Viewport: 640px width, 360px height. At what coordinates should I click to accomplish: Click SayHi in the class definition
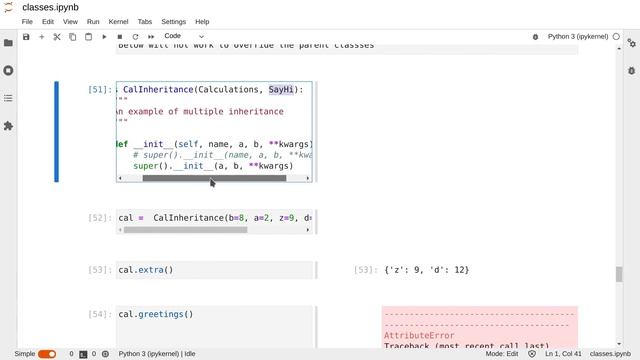click(x=281, y=89)
